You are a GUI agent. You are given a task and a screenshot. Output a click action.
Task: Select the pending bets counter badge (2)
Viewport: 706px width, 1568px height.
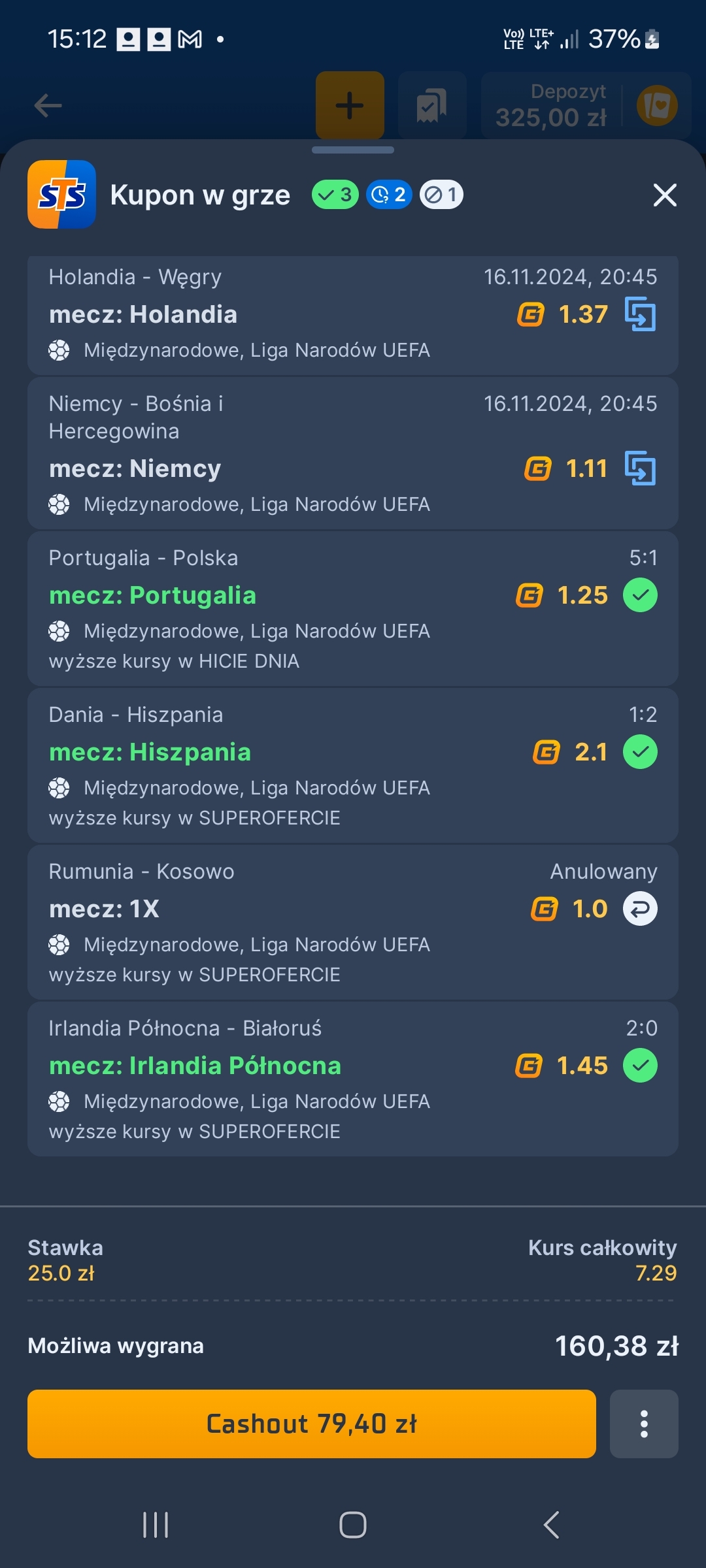[389, 195]
